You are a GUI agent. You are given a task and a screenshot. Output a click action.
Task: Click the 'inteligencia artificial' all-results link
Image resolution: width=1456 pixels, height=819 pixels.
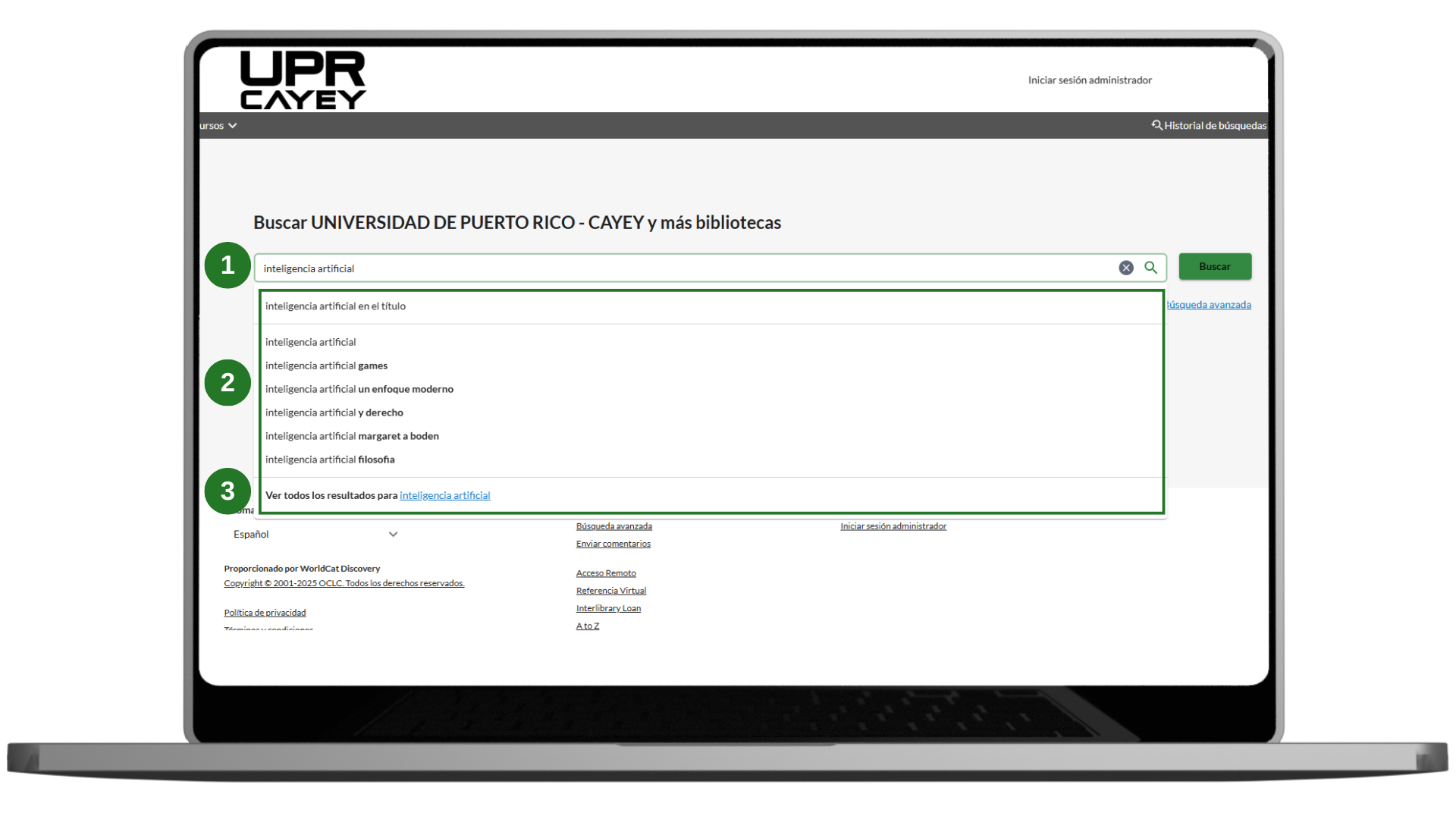click(x=444, y=496)
